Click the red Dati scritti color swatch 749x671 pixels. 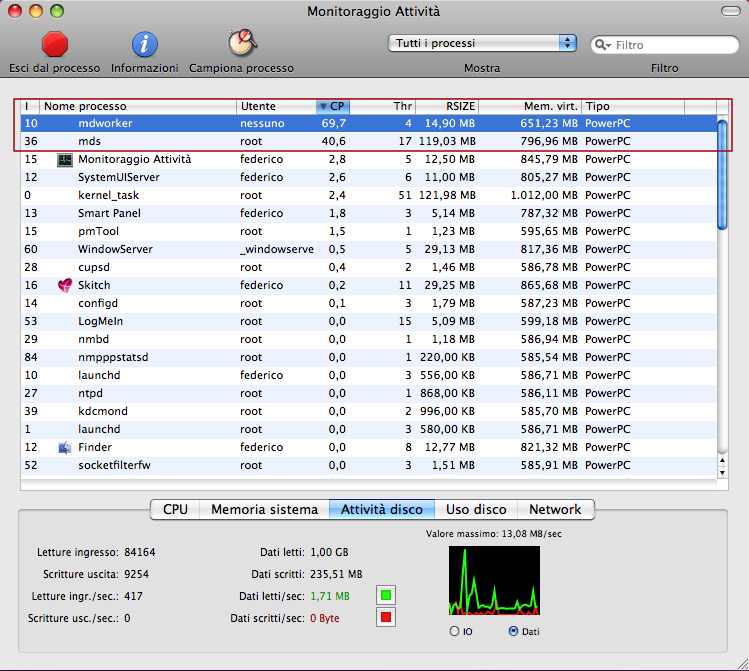[x=386, y=618]
